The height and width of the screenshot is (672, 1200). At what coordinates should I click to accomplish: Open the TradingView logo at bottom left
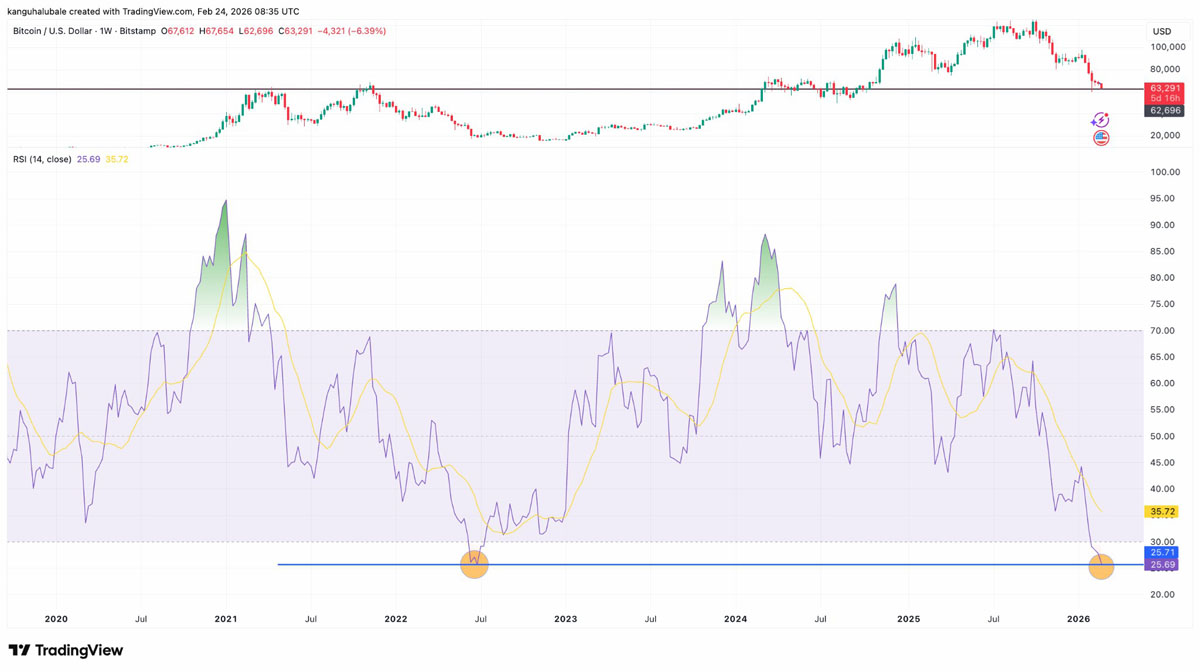tap(66, 650)
